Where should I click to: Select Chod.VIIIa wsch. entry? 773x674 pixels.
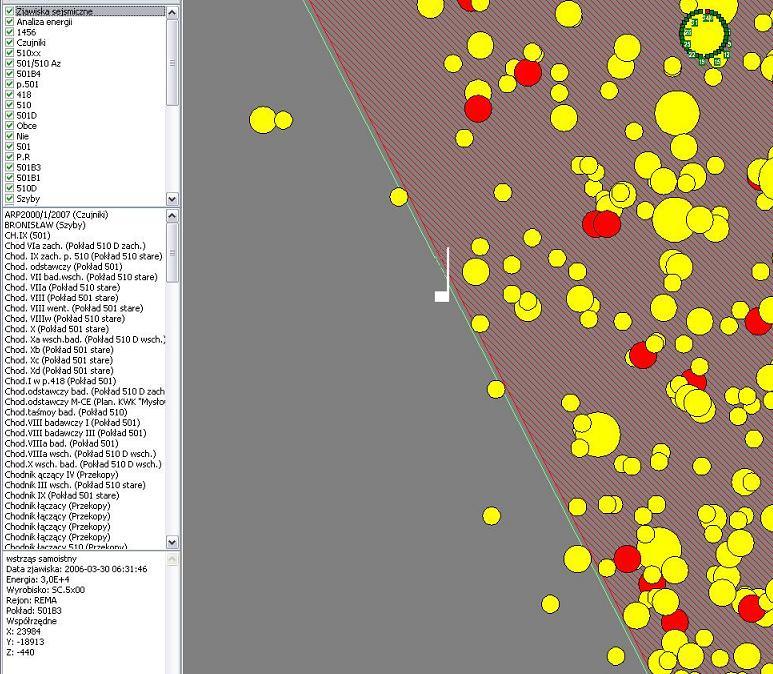pyautogui.click(x=80, y=454)
